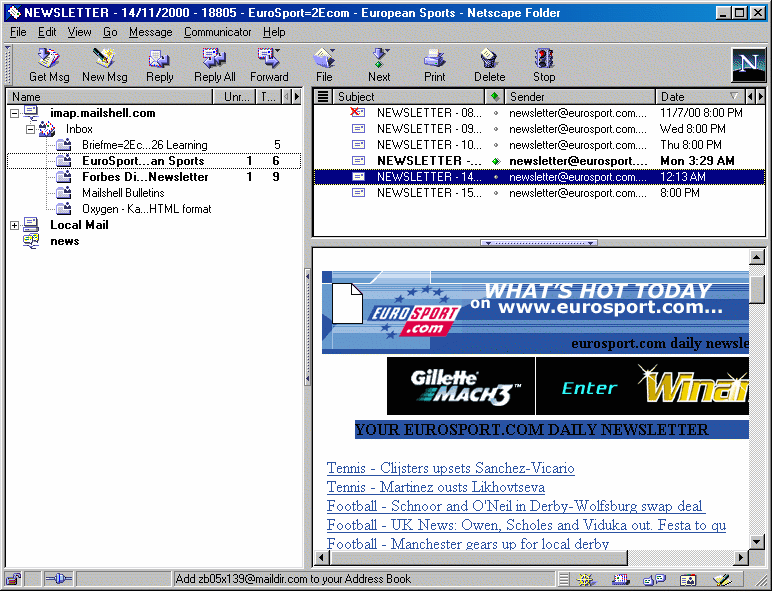This screenshot has width=772, height=592.
Task: Click the news server icon
Action: pos(31,241)
